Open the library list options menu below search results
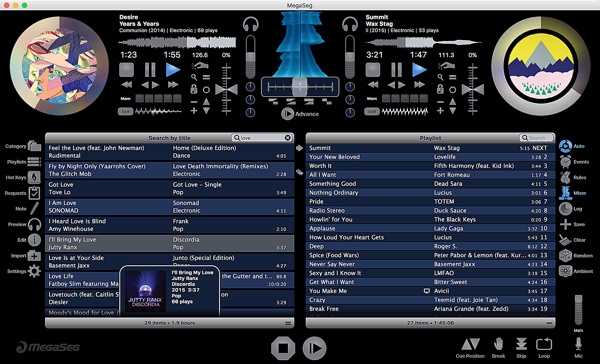Viewport: 600px width, 364px height. [x=288, y=323]
